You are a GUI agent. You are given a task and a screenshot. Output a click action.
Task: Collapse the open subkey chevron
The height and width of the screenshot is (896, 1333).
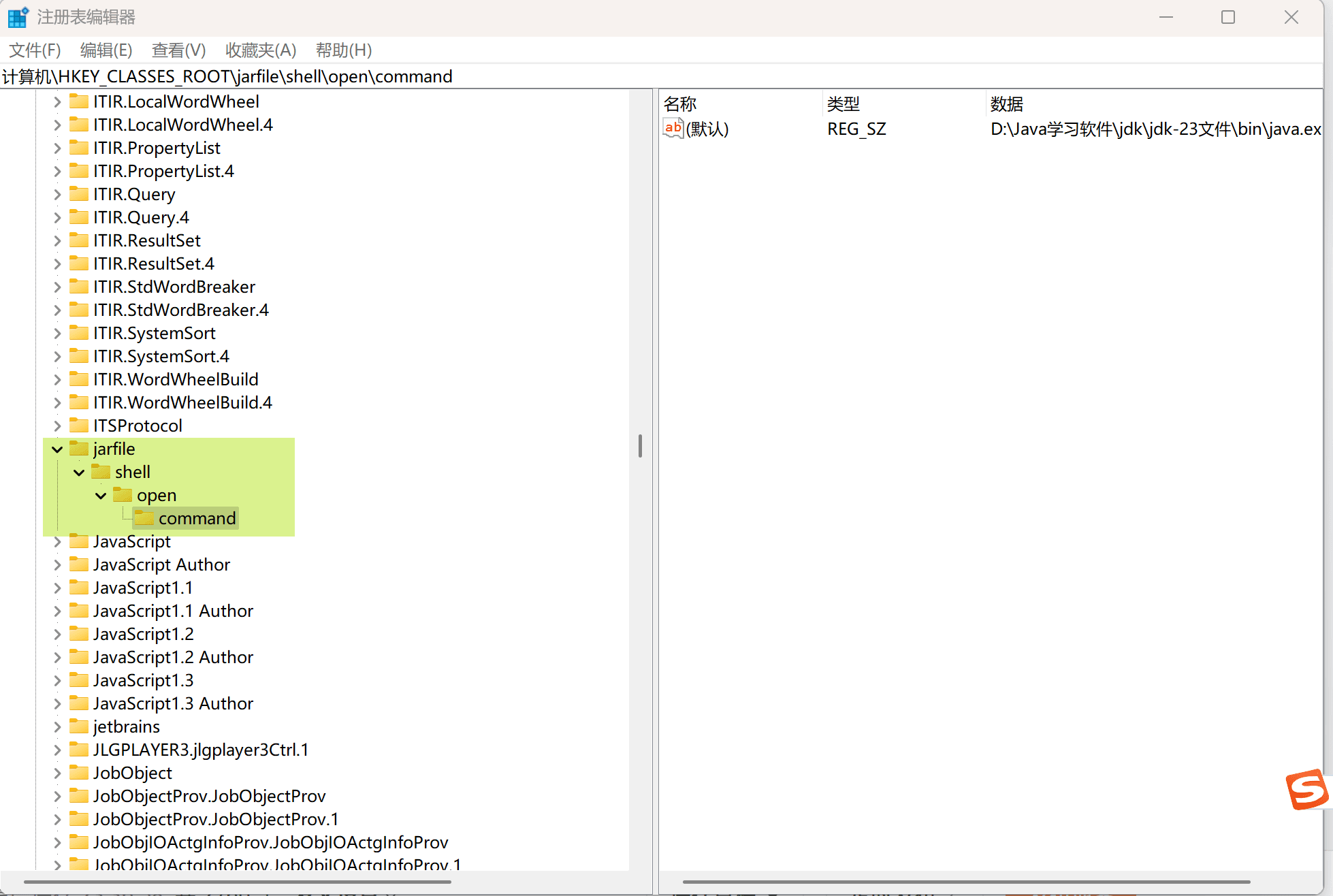(101, 496)
